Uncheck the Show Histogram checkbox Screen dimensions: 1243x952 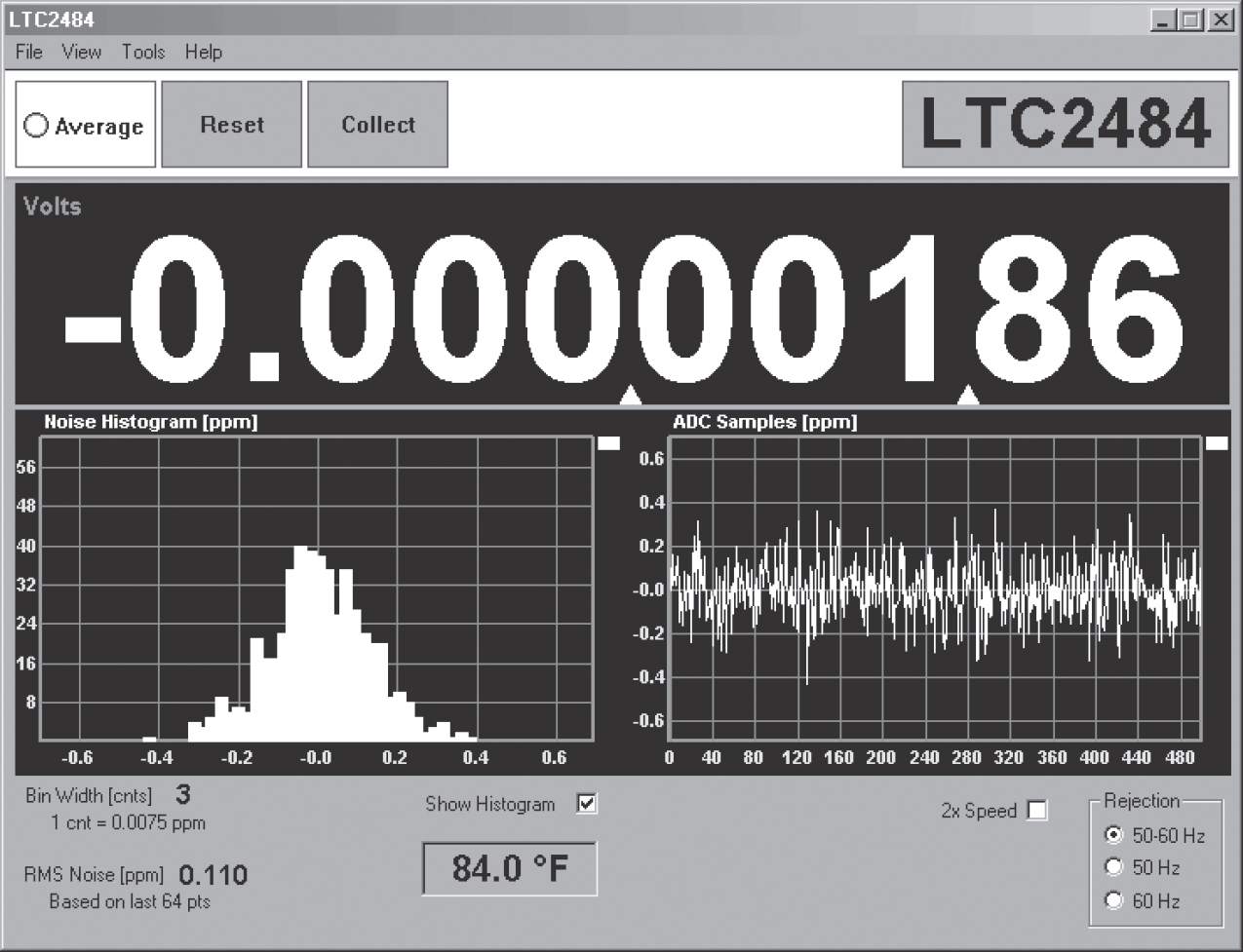[x=587, y=804]
